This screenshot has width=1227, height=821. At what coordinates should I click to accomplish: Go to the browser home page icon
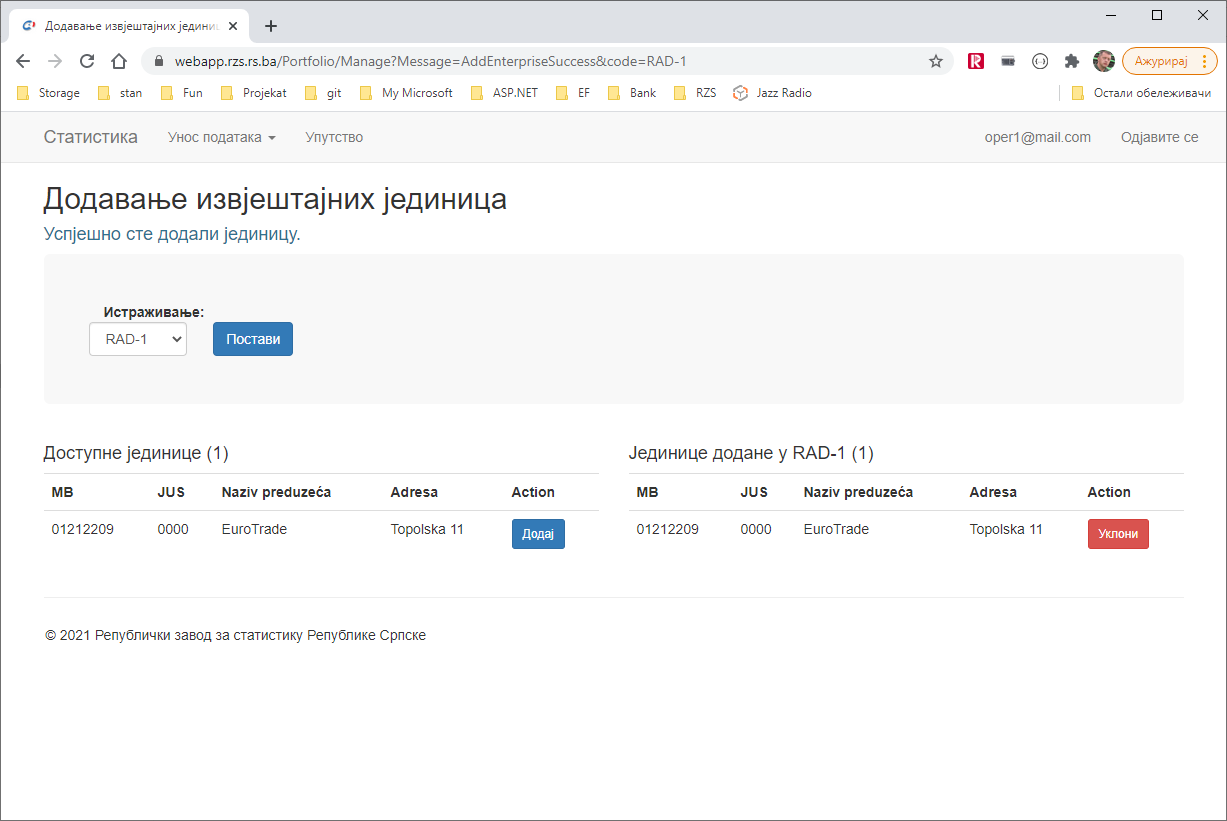[x=119, y=61]
